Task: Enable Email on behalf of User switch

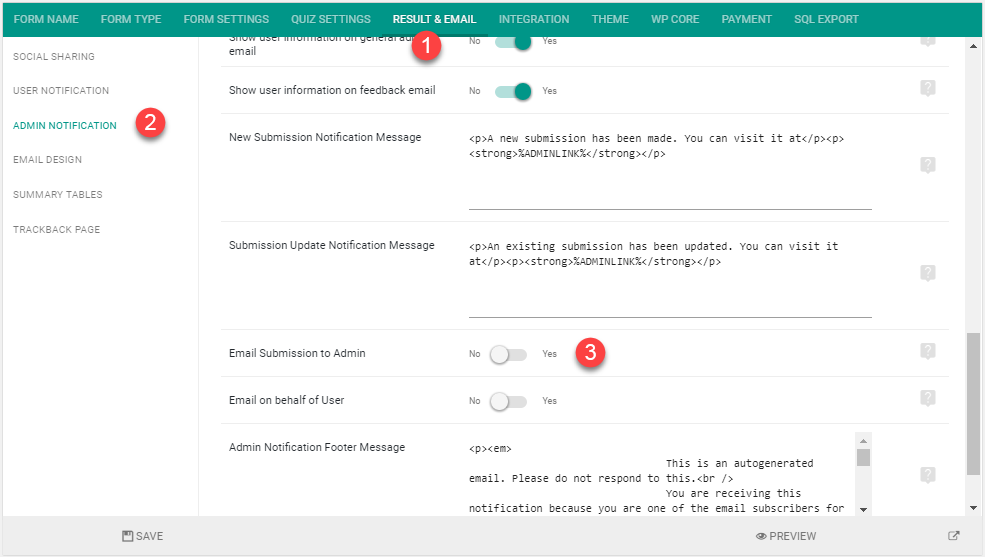Action: pyautogui.click(x=508, y=401)
